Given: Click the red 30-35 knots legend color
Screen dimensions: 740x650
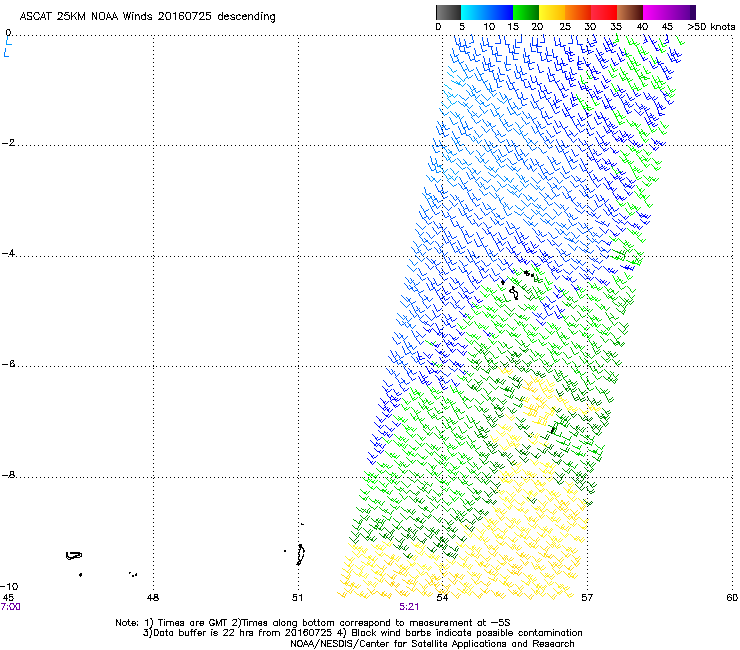Looking at the screenshot, I should coord(604,12).
